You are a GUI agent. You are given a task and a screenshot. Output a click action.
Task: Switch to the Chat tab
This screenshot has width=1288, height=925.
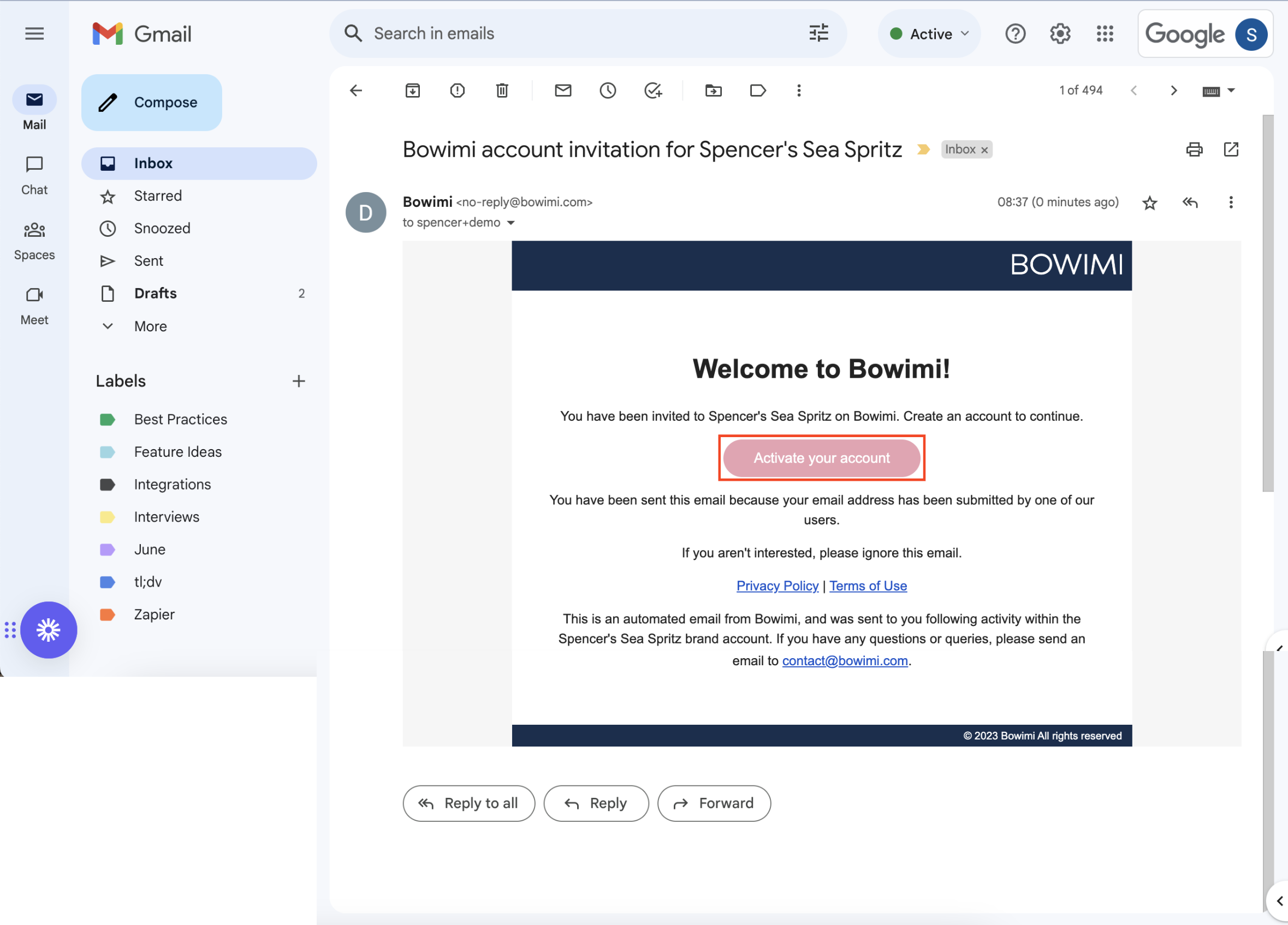tap(34, 175)
